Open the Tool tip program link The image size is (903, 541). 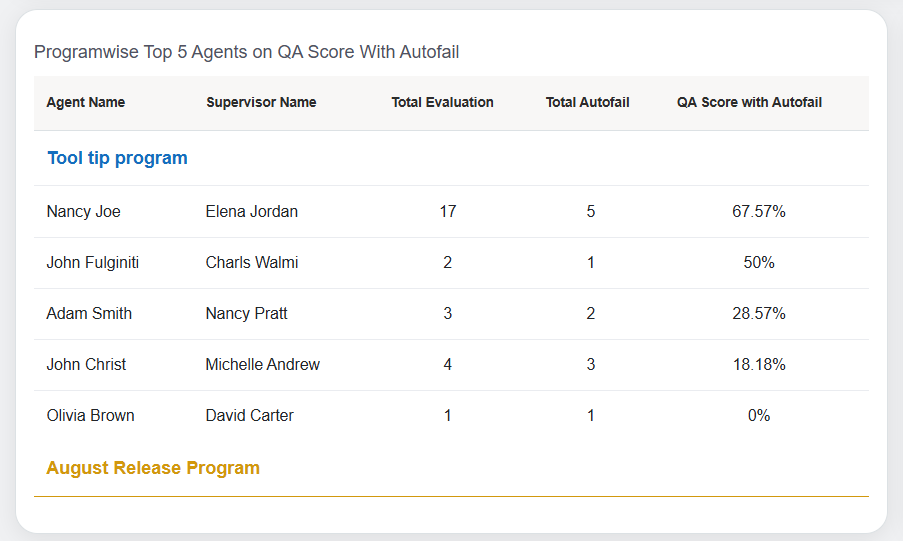[117, 158]
